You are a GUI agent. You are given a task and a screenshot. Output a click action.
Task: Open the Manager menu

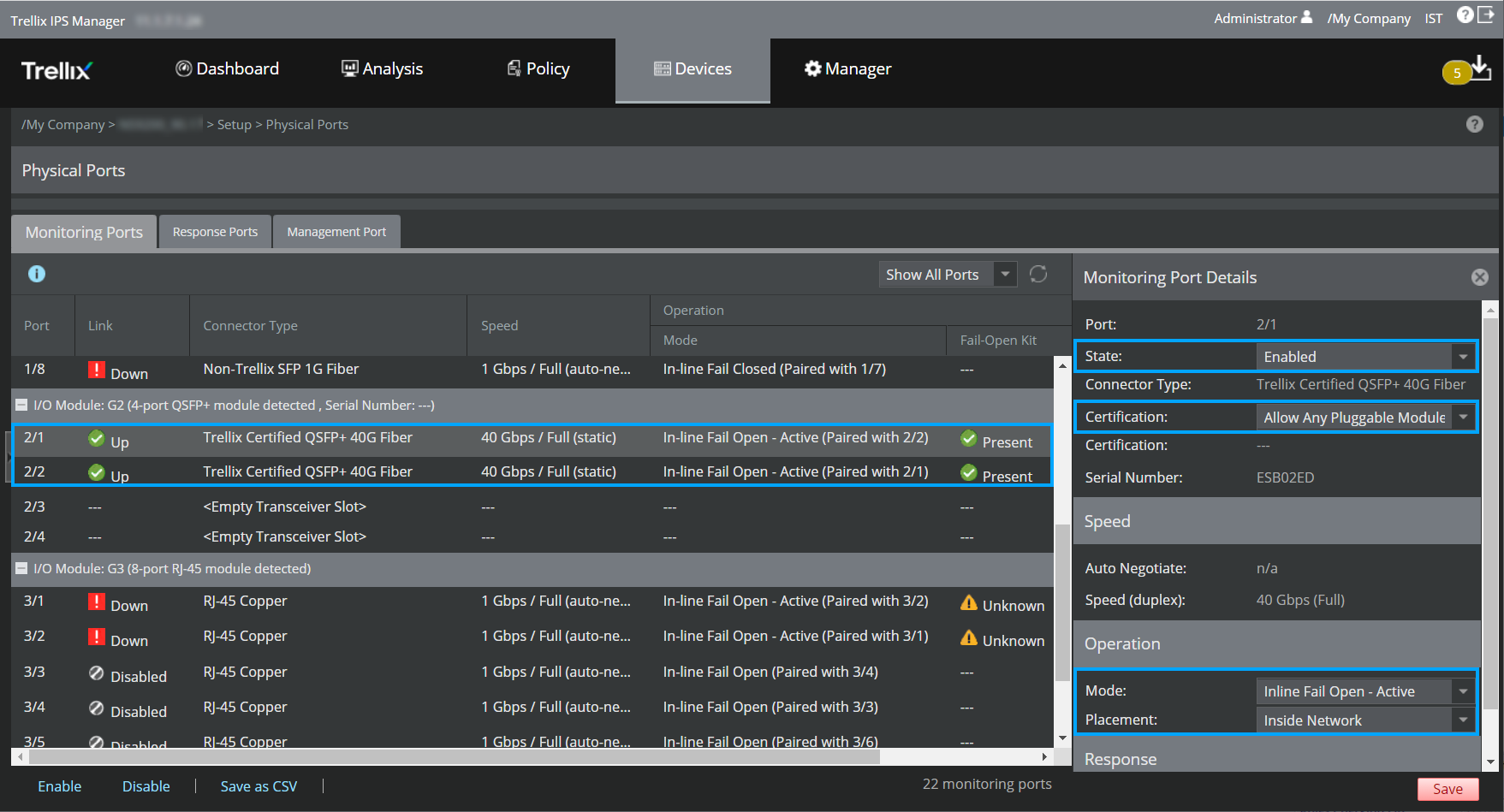pyautogui.click(x=847, y=69)
